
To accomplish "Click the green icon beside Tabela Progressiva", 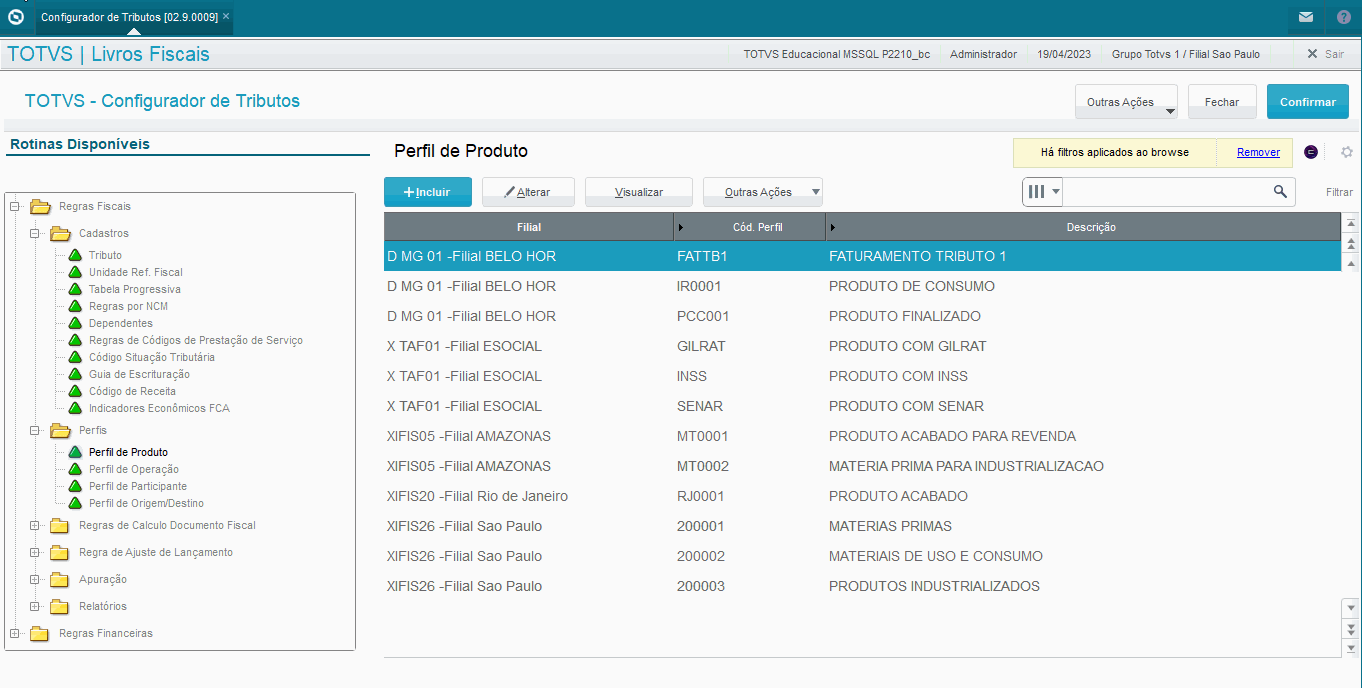I will [x=75, y=289].
